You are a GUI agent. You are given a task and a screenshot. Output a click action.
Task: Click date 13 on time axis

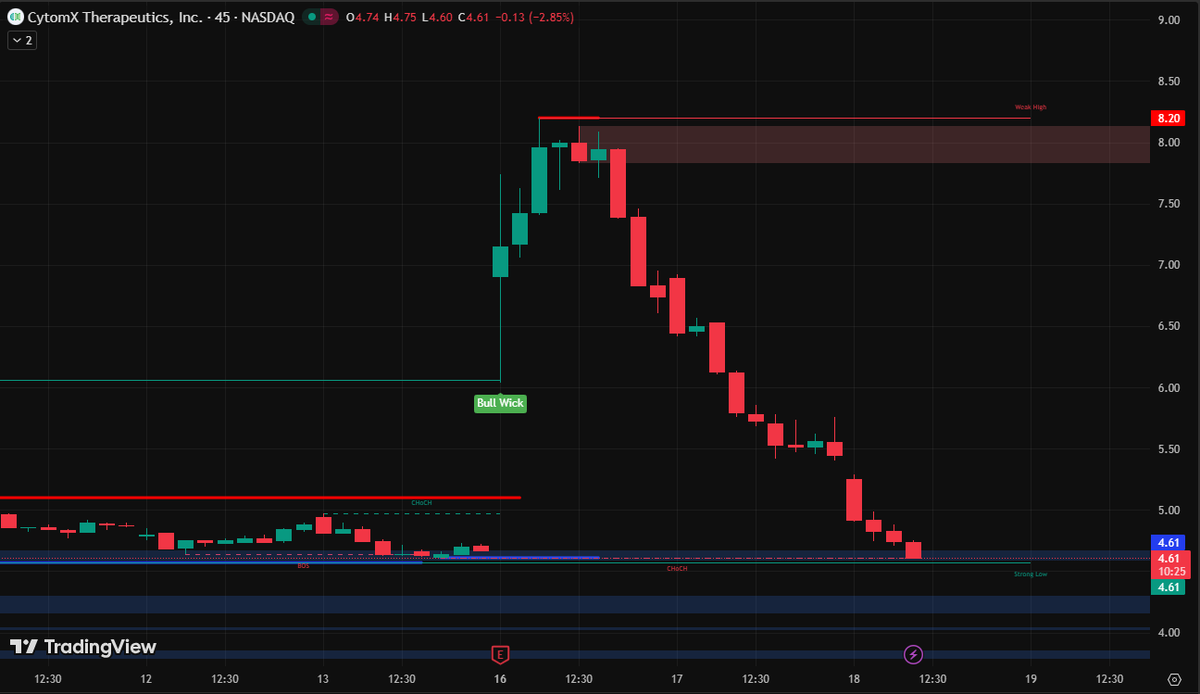tap(323, 679)
